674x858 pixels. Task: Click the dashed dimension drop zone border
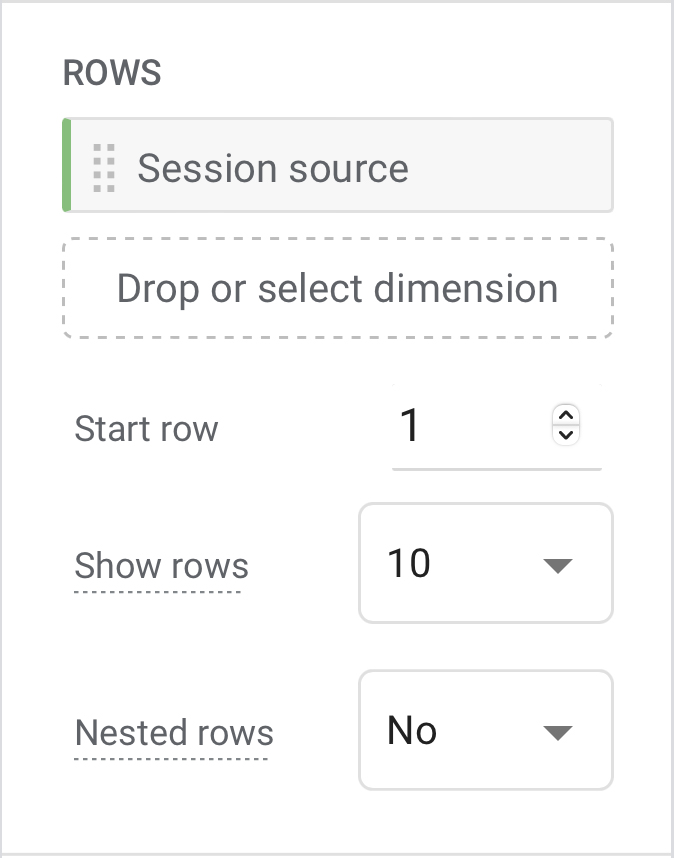337,240
